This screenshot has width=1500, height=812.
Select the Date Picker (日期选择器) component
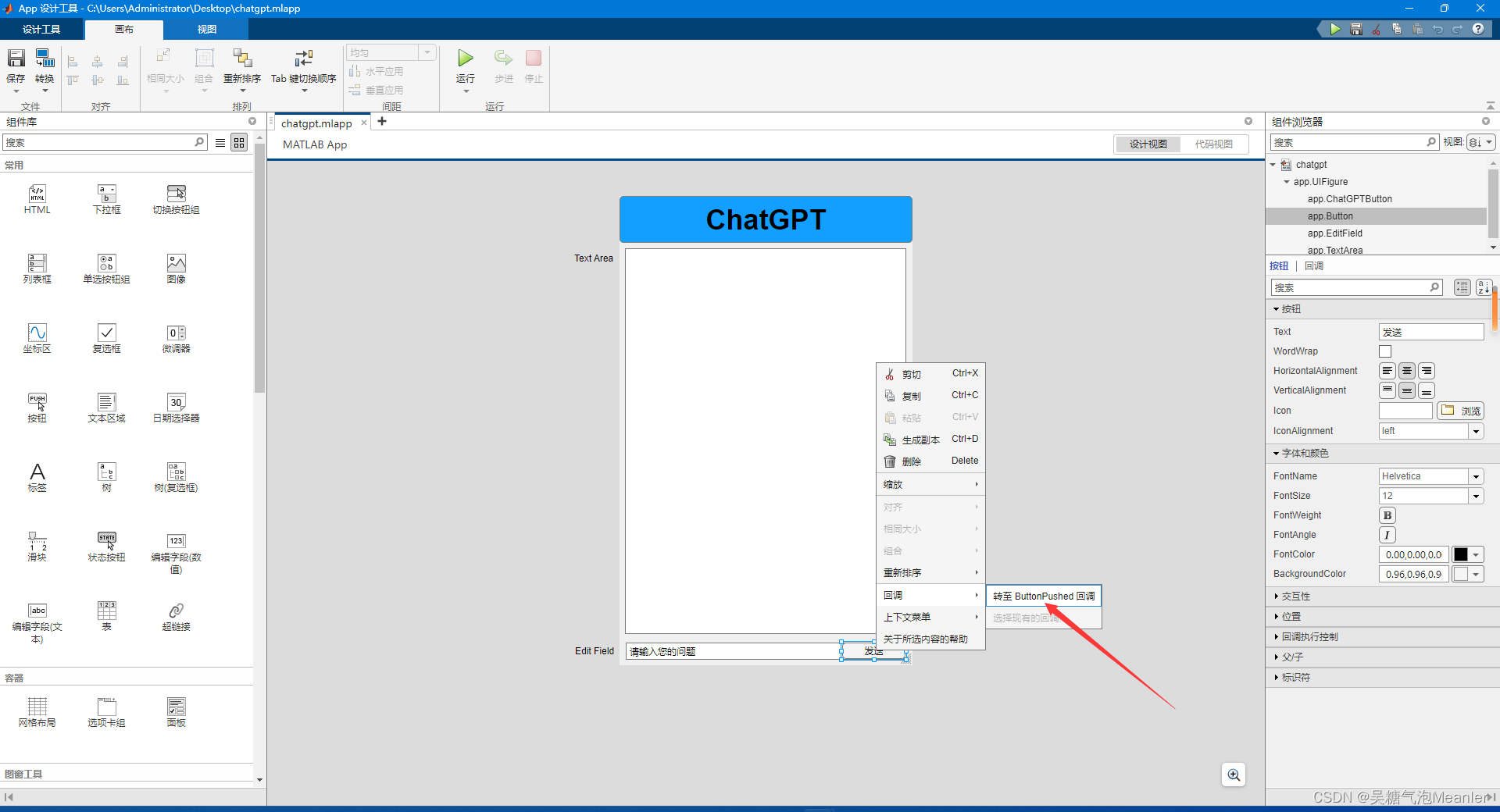tap(176, 408)
